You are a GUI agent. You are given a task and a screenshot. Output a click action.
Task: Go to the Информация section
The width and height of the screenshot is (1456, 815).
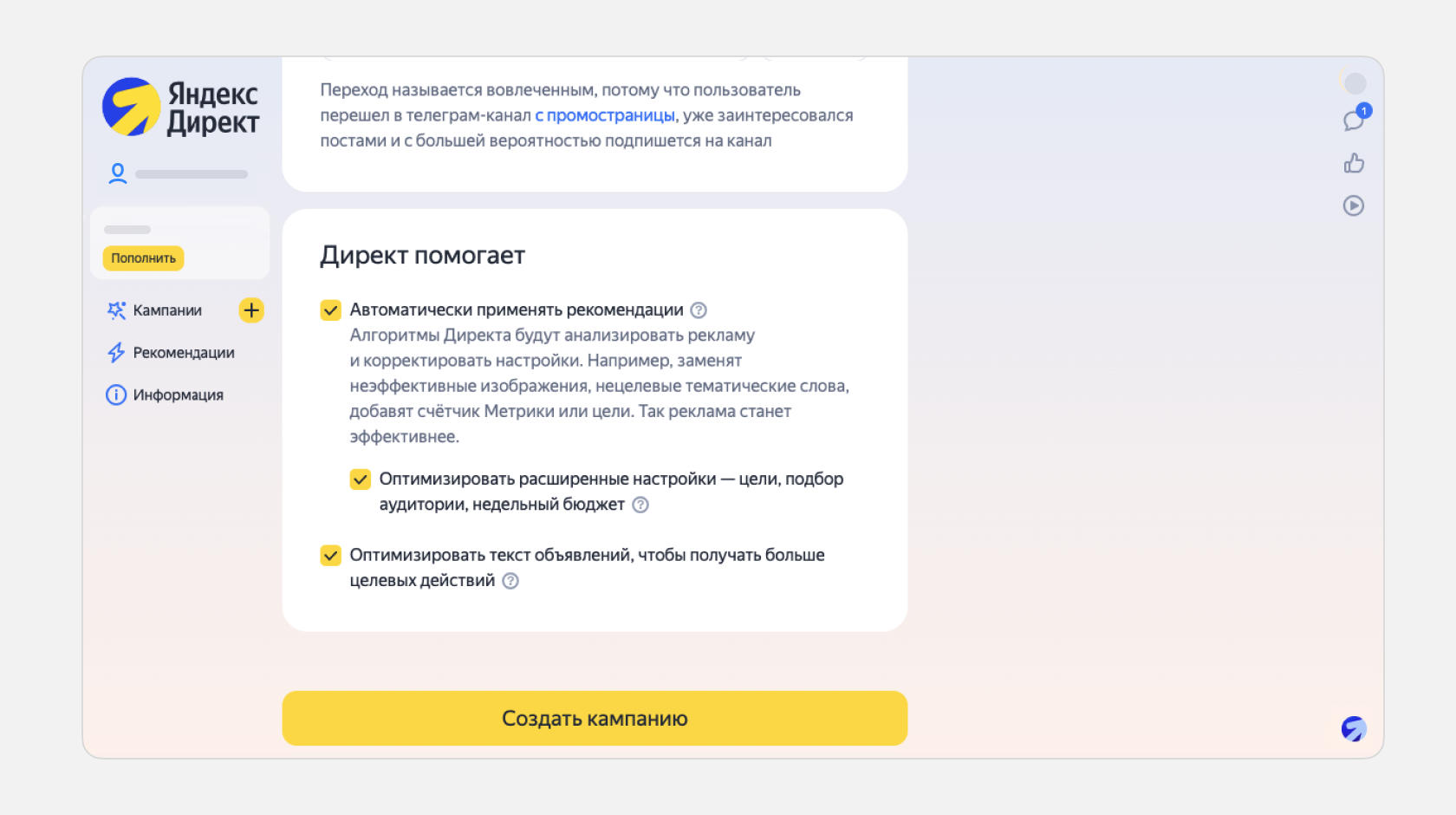click(x=177, y=394)
